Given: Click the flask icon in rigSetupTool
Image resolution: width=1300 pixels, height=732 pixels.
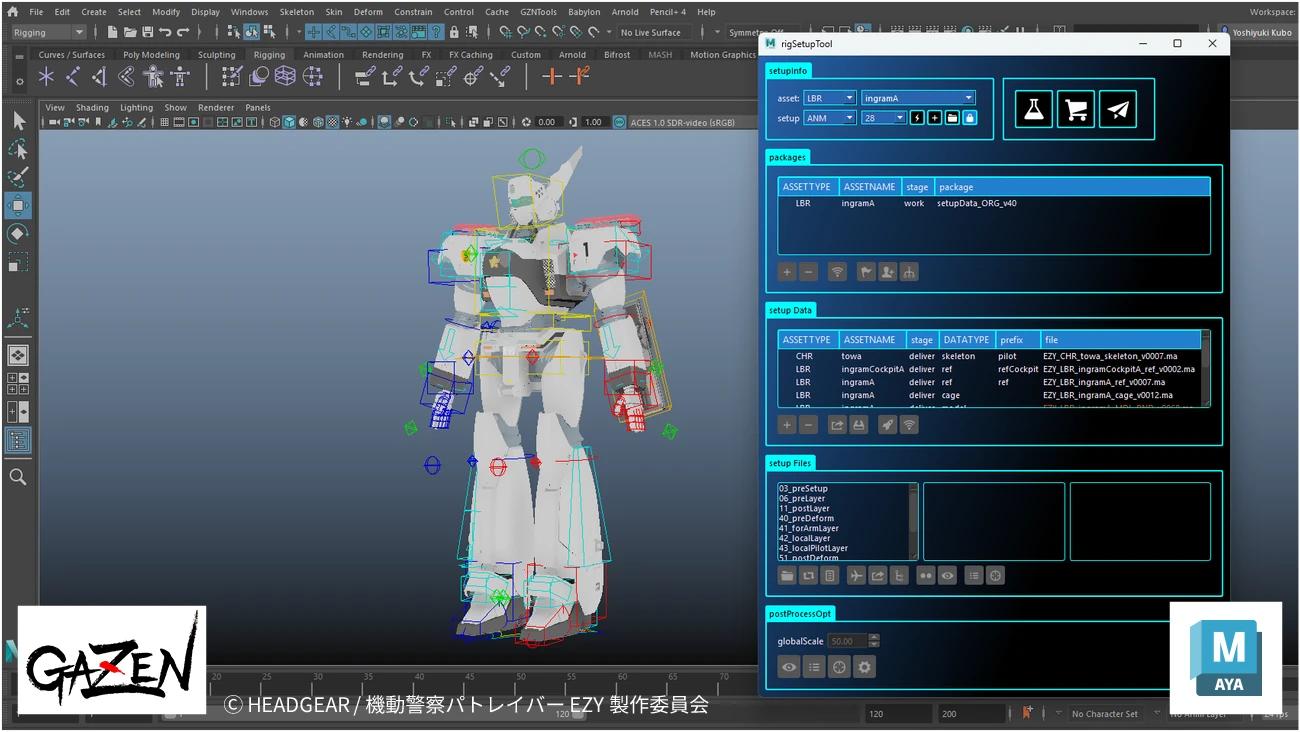Looking at the screenshot, I should [x=1034, y=109].
